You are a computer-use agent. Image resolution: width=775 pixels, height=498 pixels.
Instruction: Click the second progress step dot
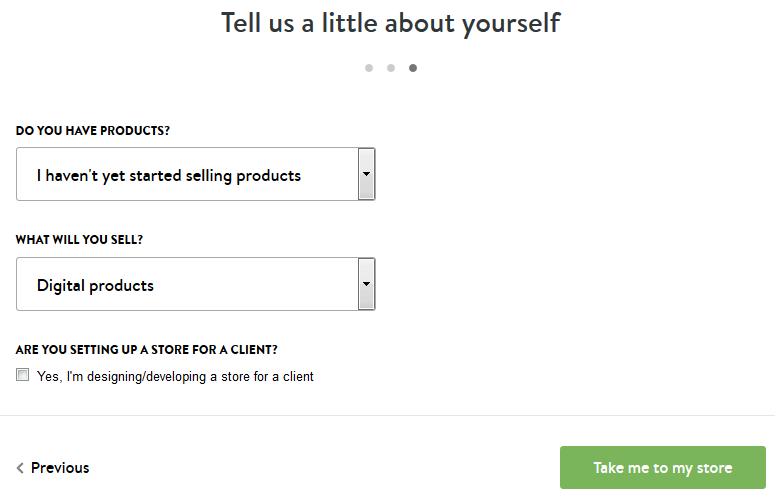[x=391, y=68]
